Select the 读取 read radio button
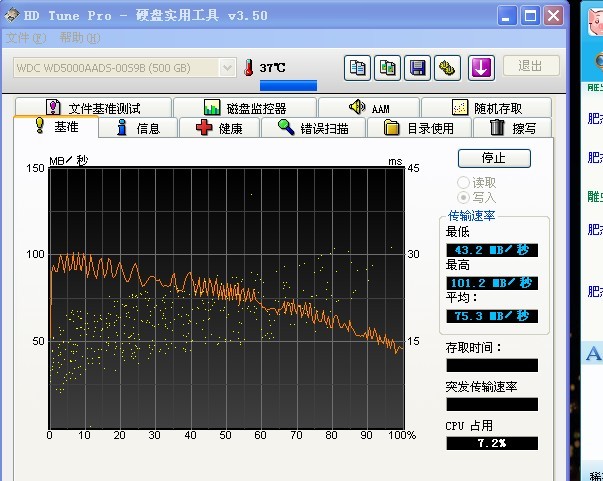Viewport: 603px width, 481px height. [463, 182]
